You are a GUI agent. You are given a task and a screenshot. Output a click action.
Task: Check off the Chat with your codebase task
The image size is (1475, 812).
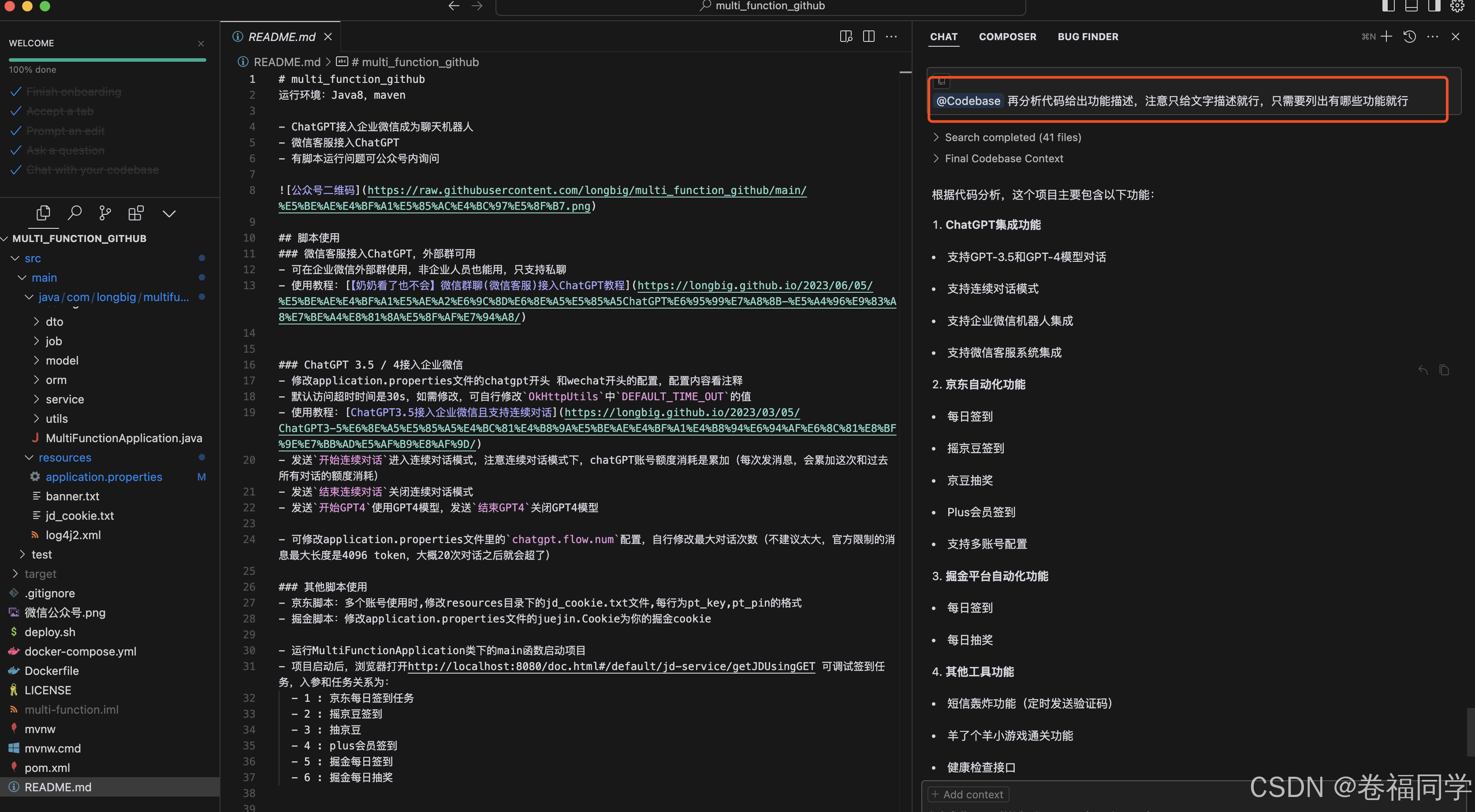(x=15, y=170)
